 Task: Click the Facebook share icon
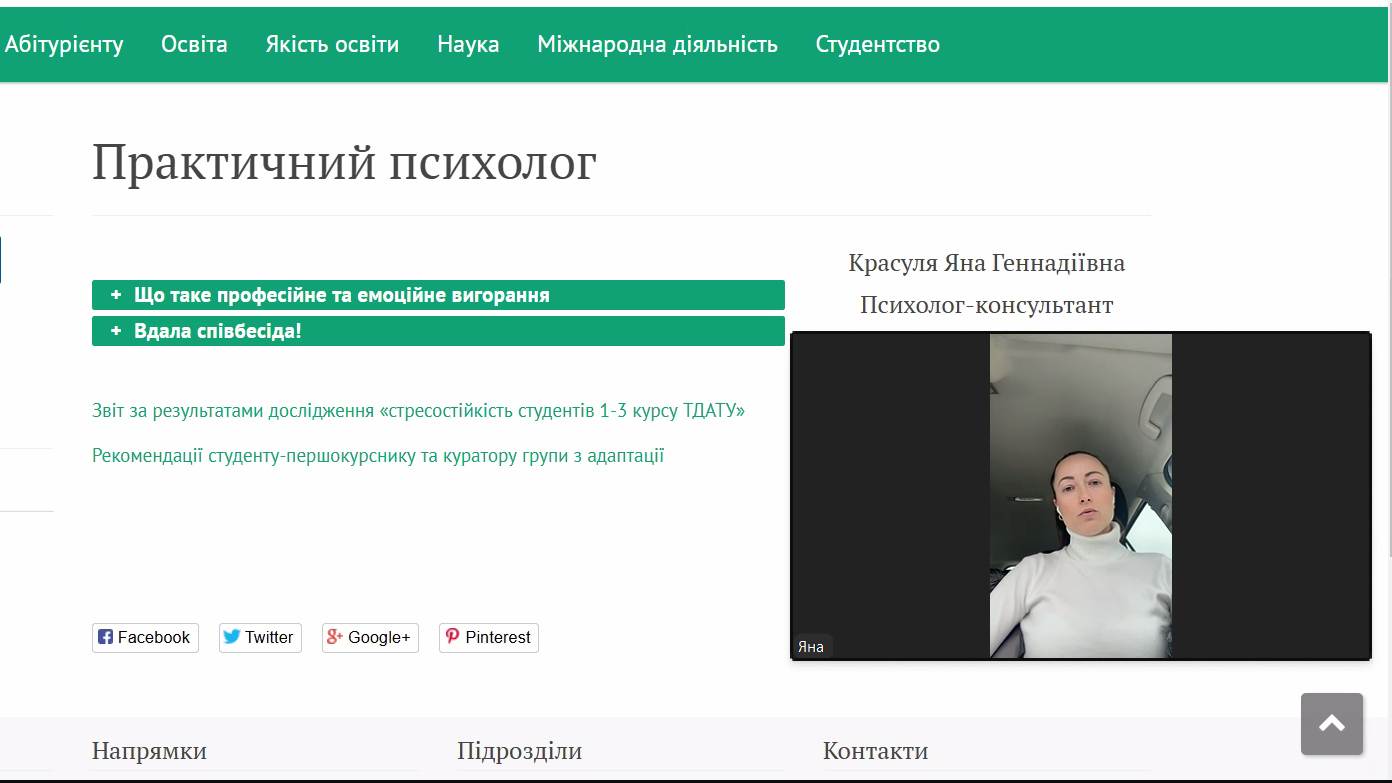click(105, 637)
